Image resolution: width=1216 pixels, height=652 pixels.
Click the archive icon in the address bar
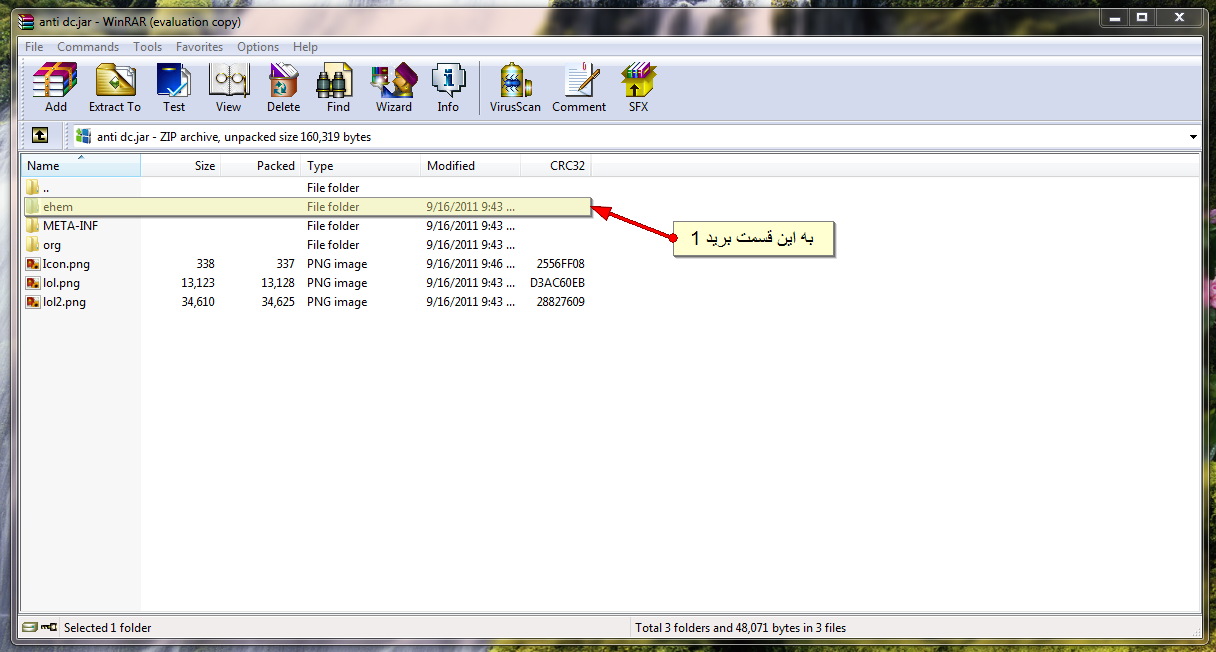84,136
